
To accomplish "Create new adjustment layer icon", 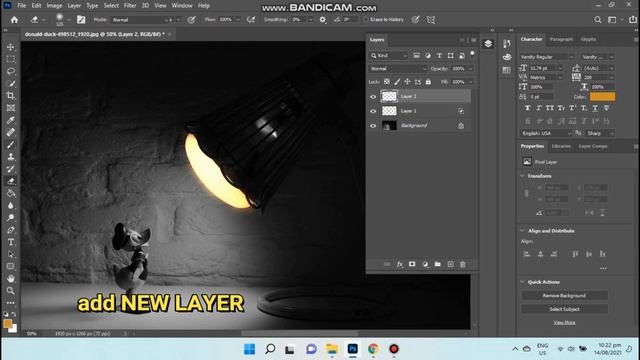I will click(x=425, y=264).
